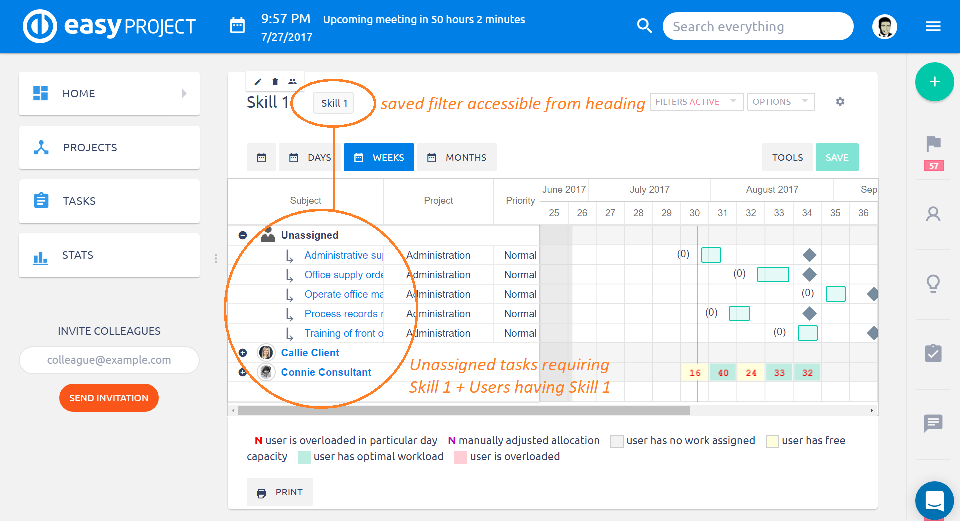Click the colleague email input field
This screenshot has height=521, width=960.
tap(109, 360)
